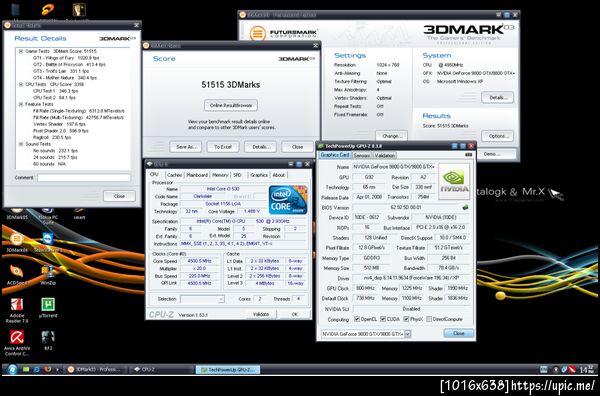Open the 3DMark06 desktop shortcut
This screenshot has height=396, width=600.
point(16,242)
